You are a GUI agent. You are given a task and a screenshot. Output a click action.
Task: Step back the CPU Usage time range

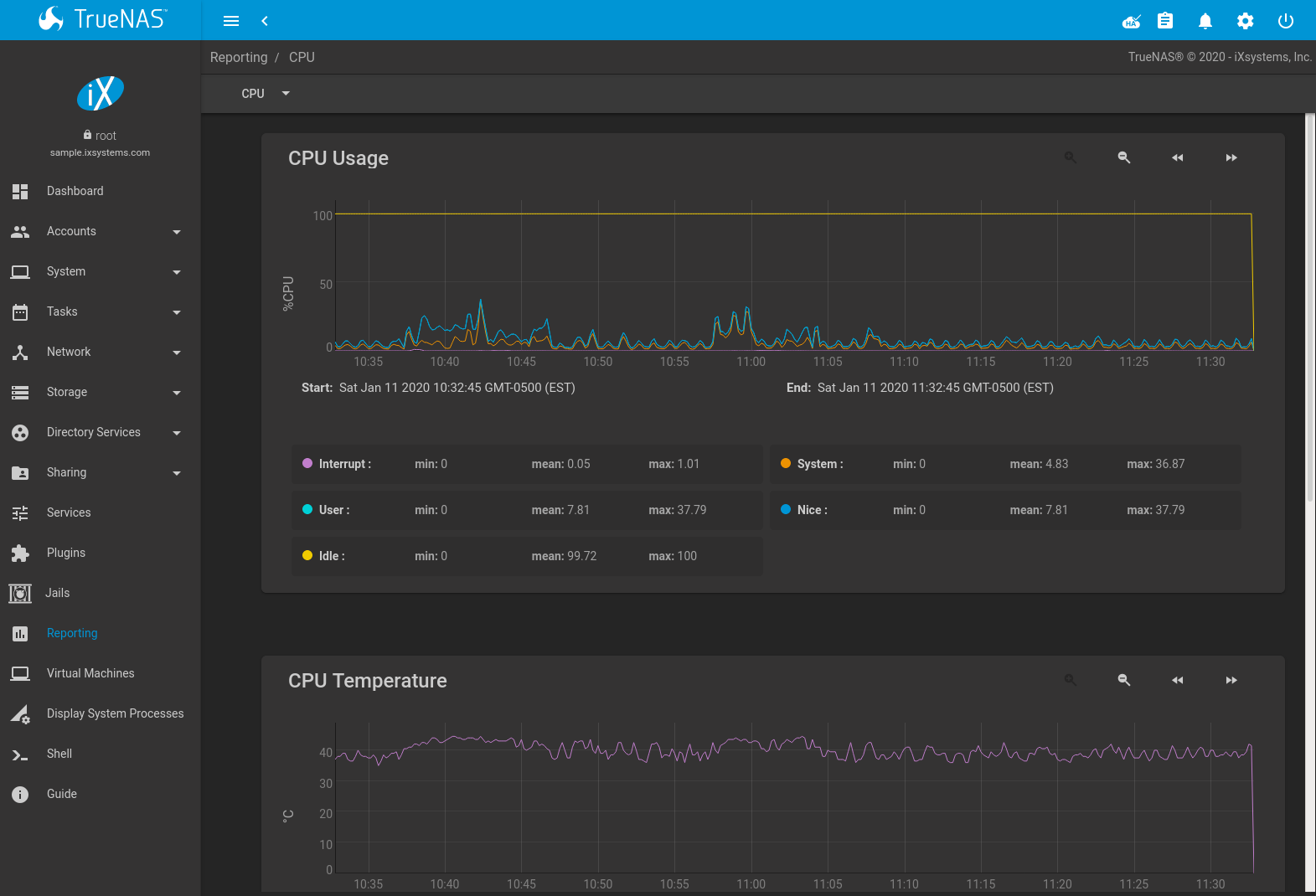(x=1178, y=157)
